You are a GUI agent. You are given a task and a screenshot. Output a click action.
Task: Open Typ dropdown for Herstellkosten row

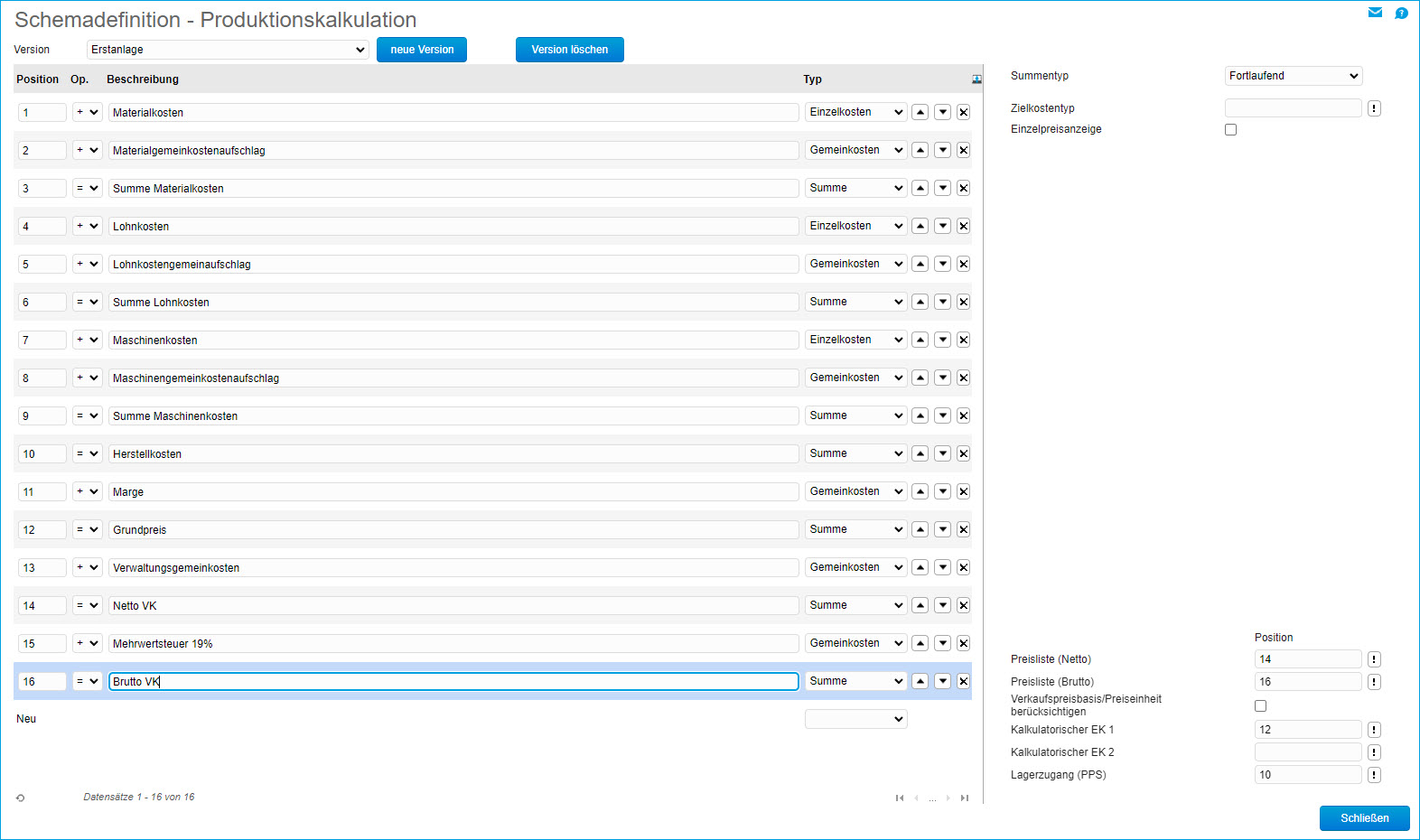coord(855,454)
